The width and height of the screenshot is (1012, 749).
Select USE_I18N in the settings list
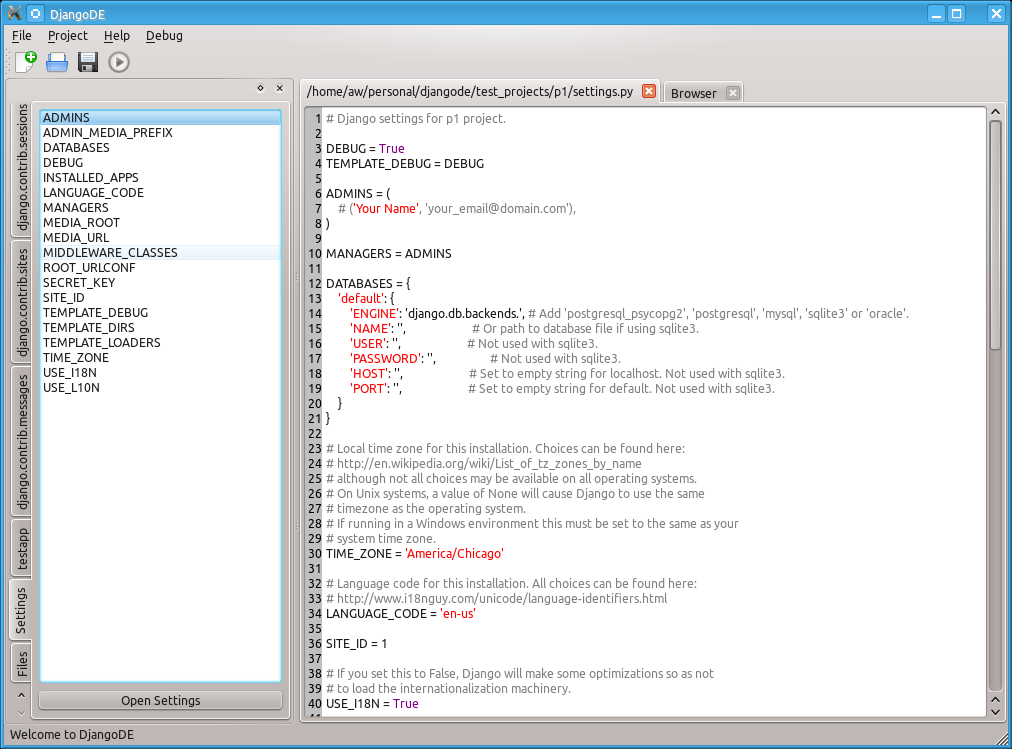160,372
